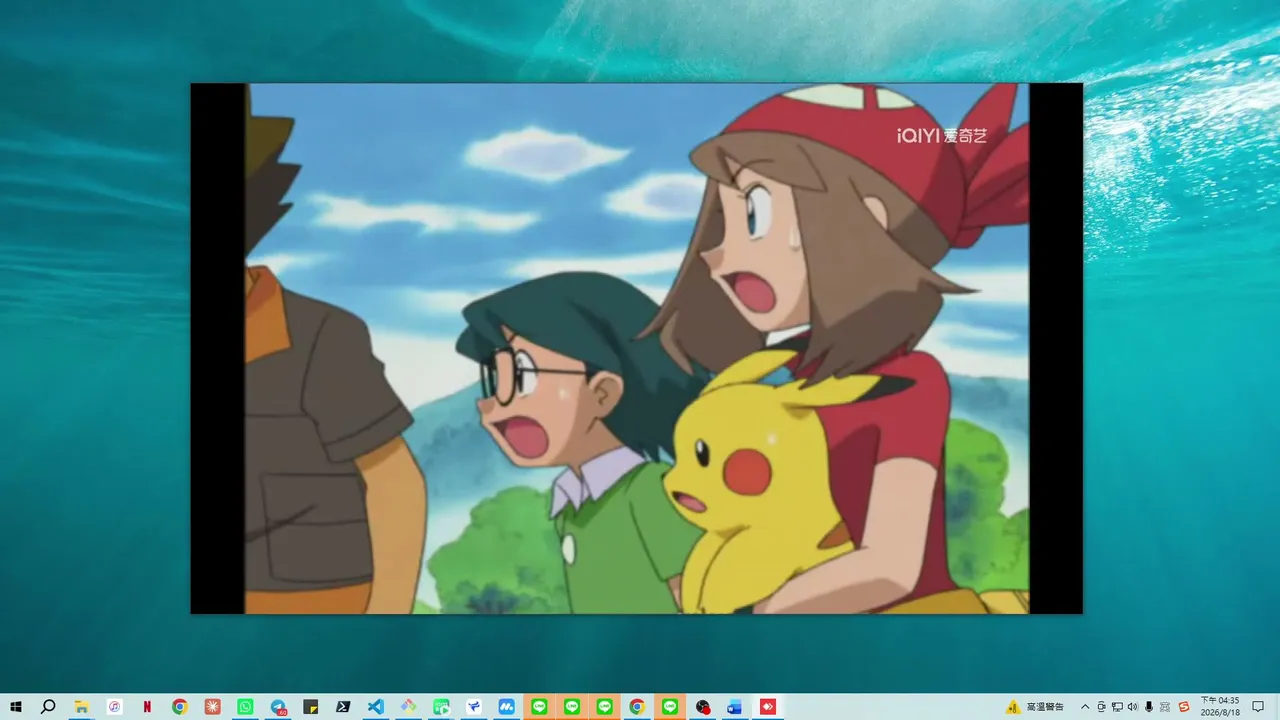The image size is (1280, 720).
Task: Launch Chrome pinned beside the Netflix icon
Action: (180, 706)
